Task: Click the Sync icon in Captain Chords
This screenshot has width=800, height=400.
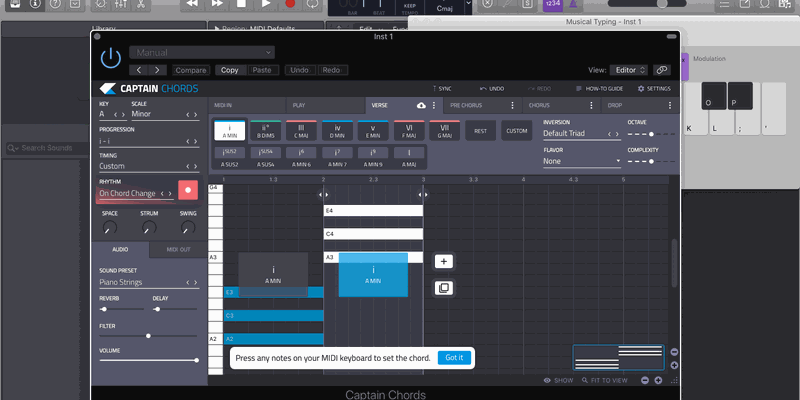Action: 439,88
